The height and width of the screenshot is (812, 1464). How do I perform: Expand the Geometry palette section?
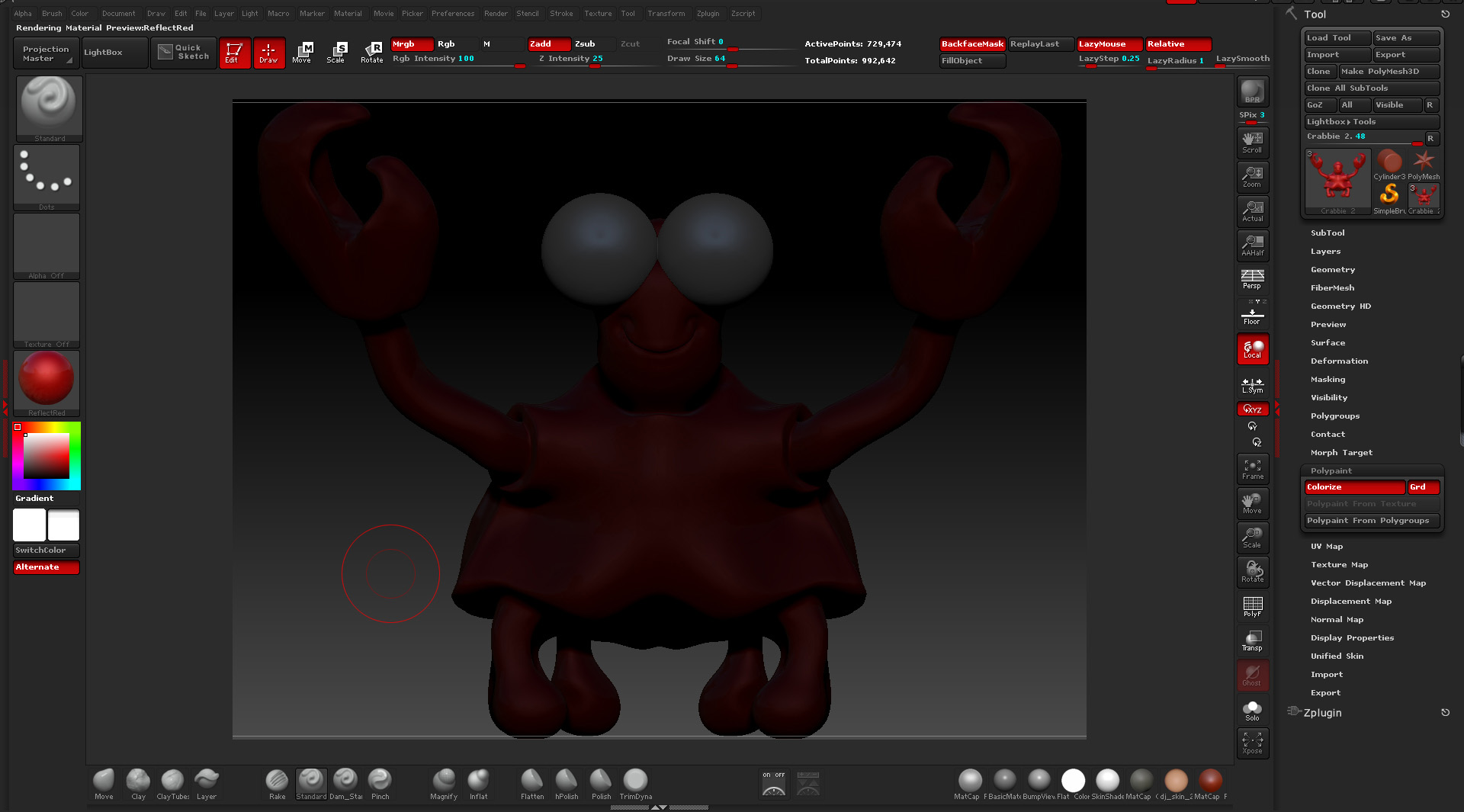1332,270
